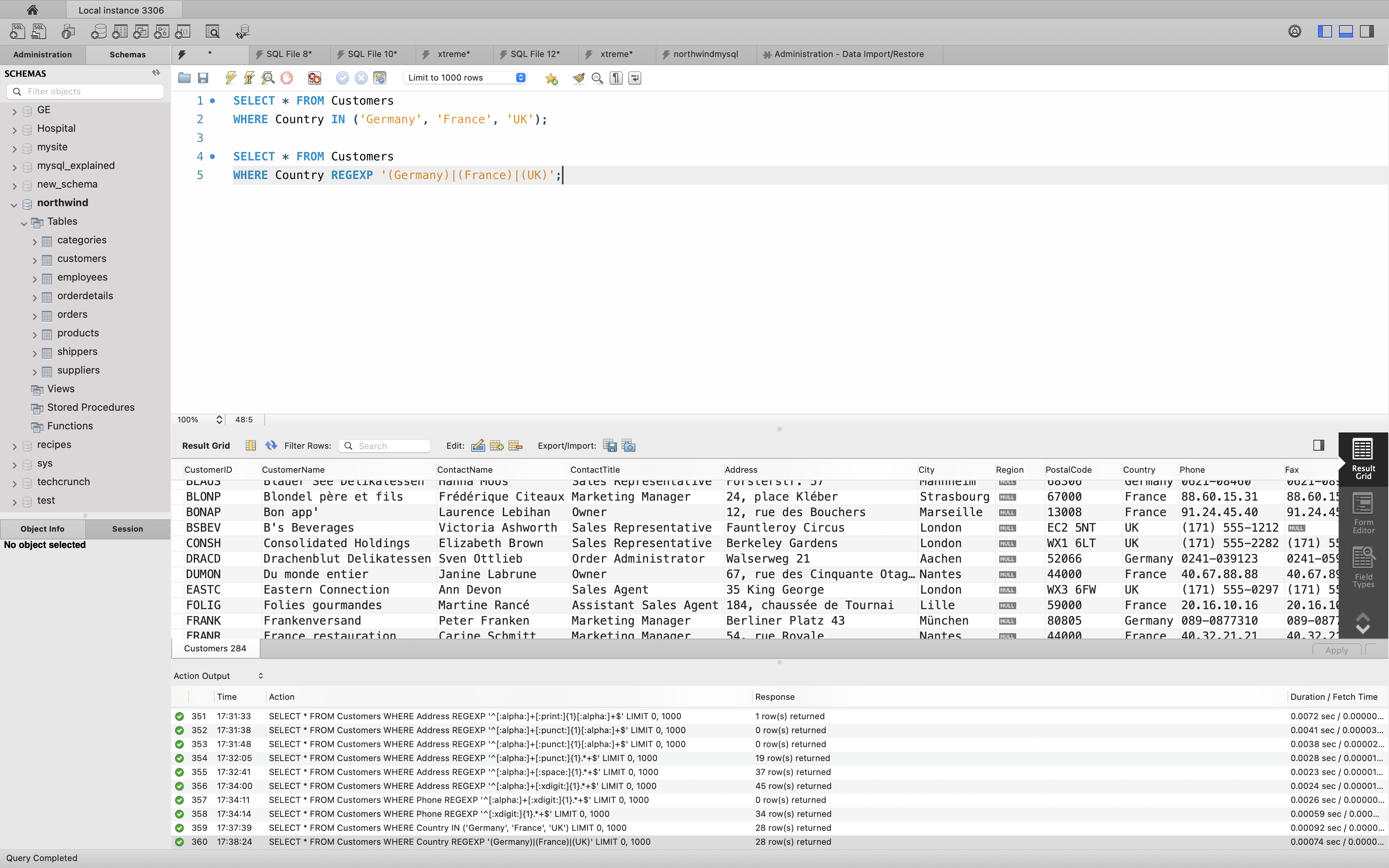Toggle invisible characters paragraph button
The width and height of the screenshot is (1389, 868).
click(616, 78)
